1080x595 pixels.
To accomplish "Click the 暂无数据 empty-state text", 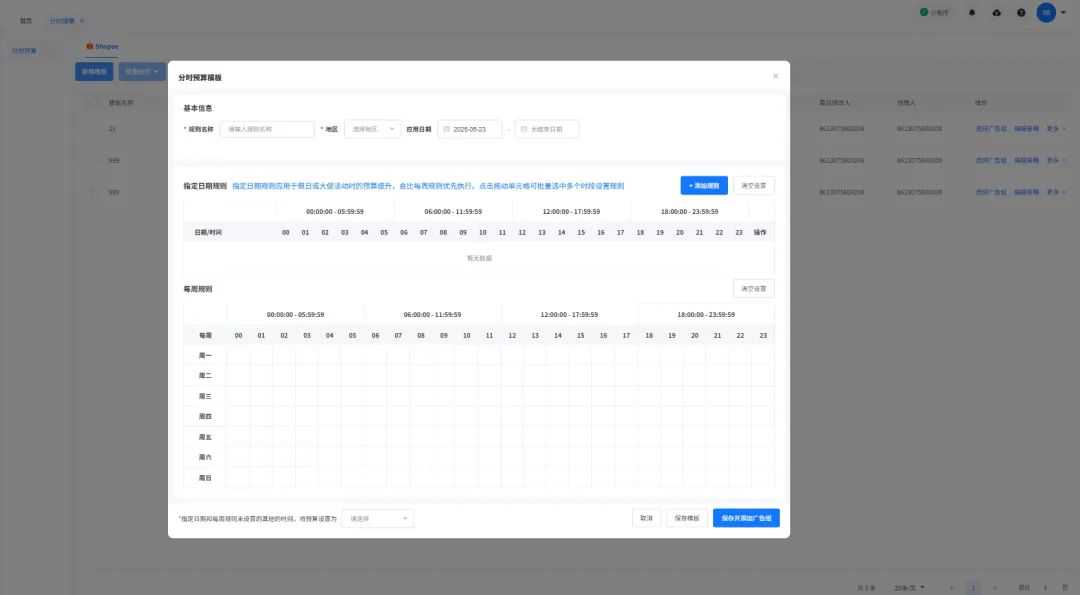I will click(x=479, y=258).
